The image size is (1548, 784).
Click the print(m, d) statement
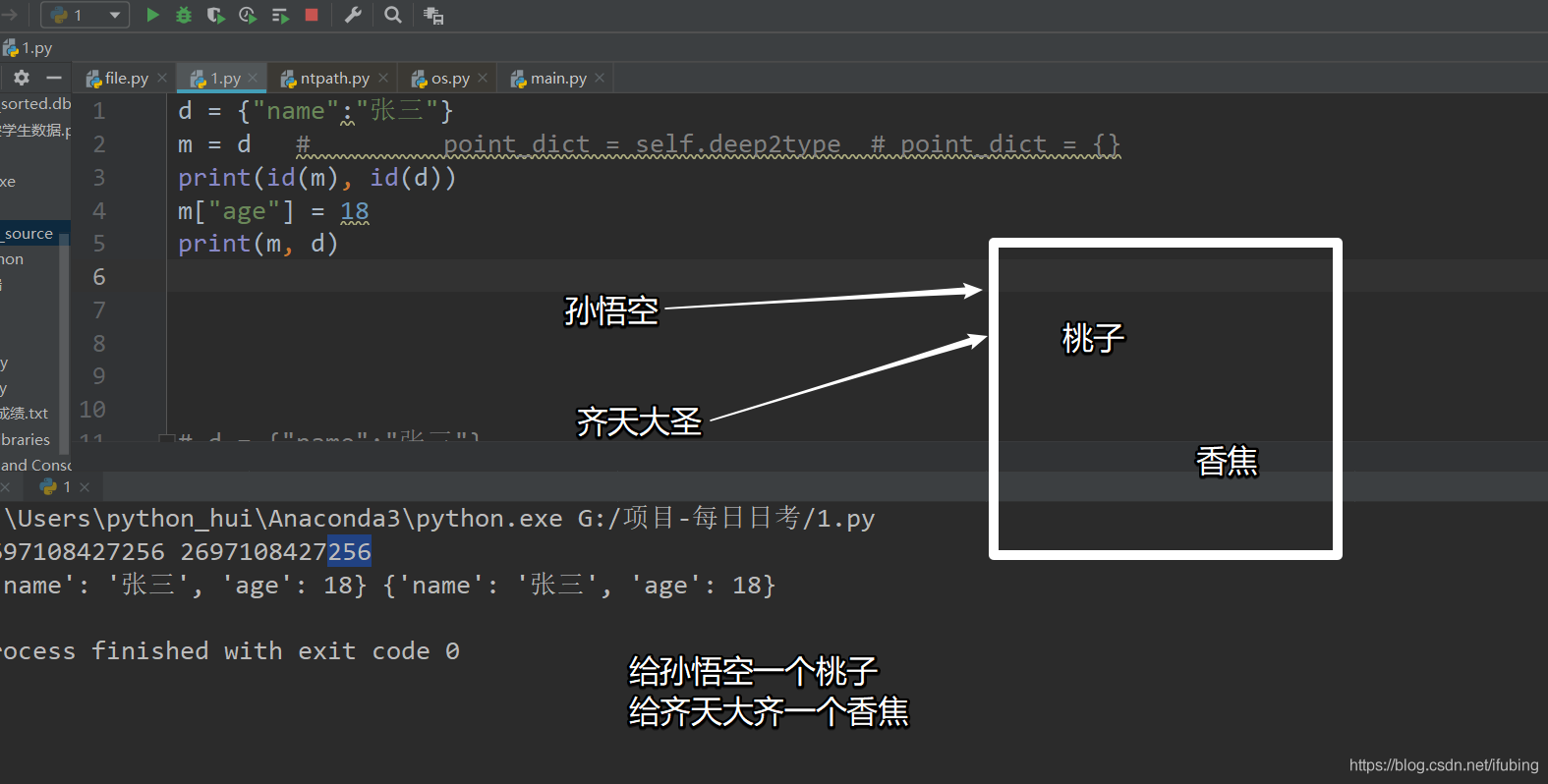point(258,244)
